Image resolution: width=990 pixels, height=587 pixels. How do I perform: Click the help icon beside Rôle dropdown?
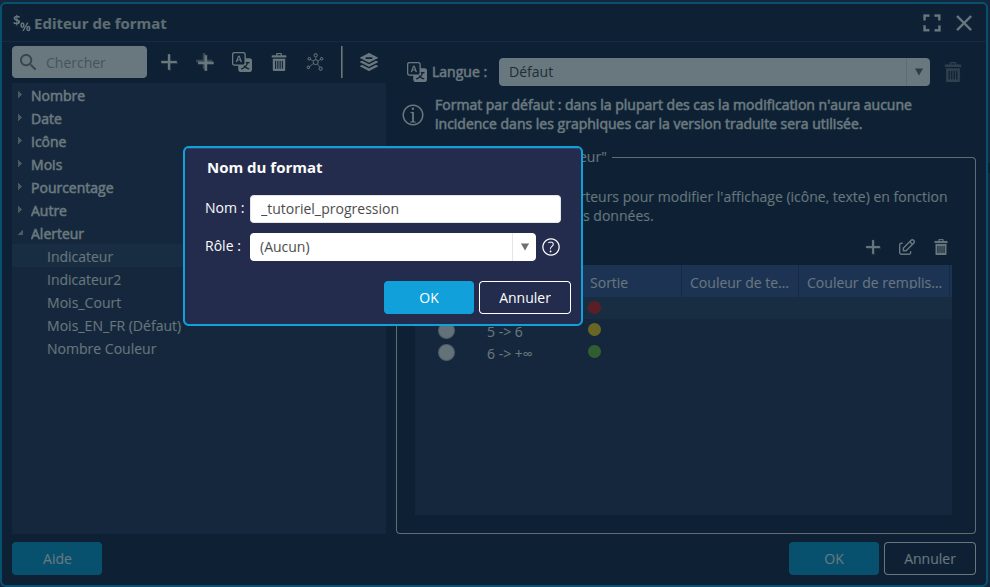550,247
